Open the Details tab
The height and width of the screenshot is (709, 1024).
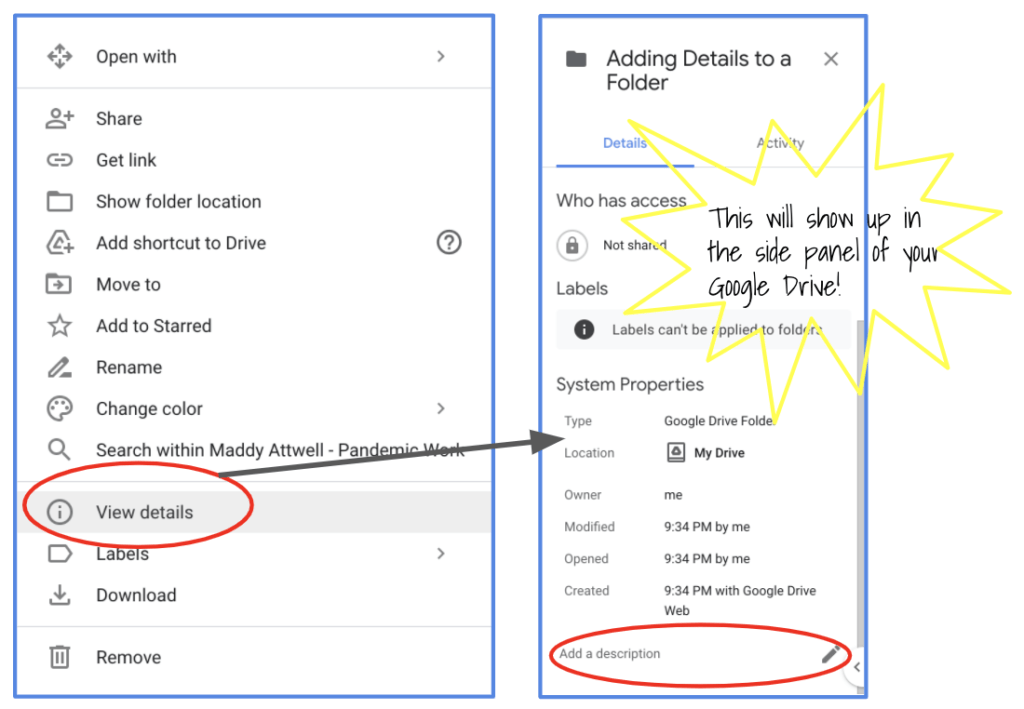pos(625,143)
